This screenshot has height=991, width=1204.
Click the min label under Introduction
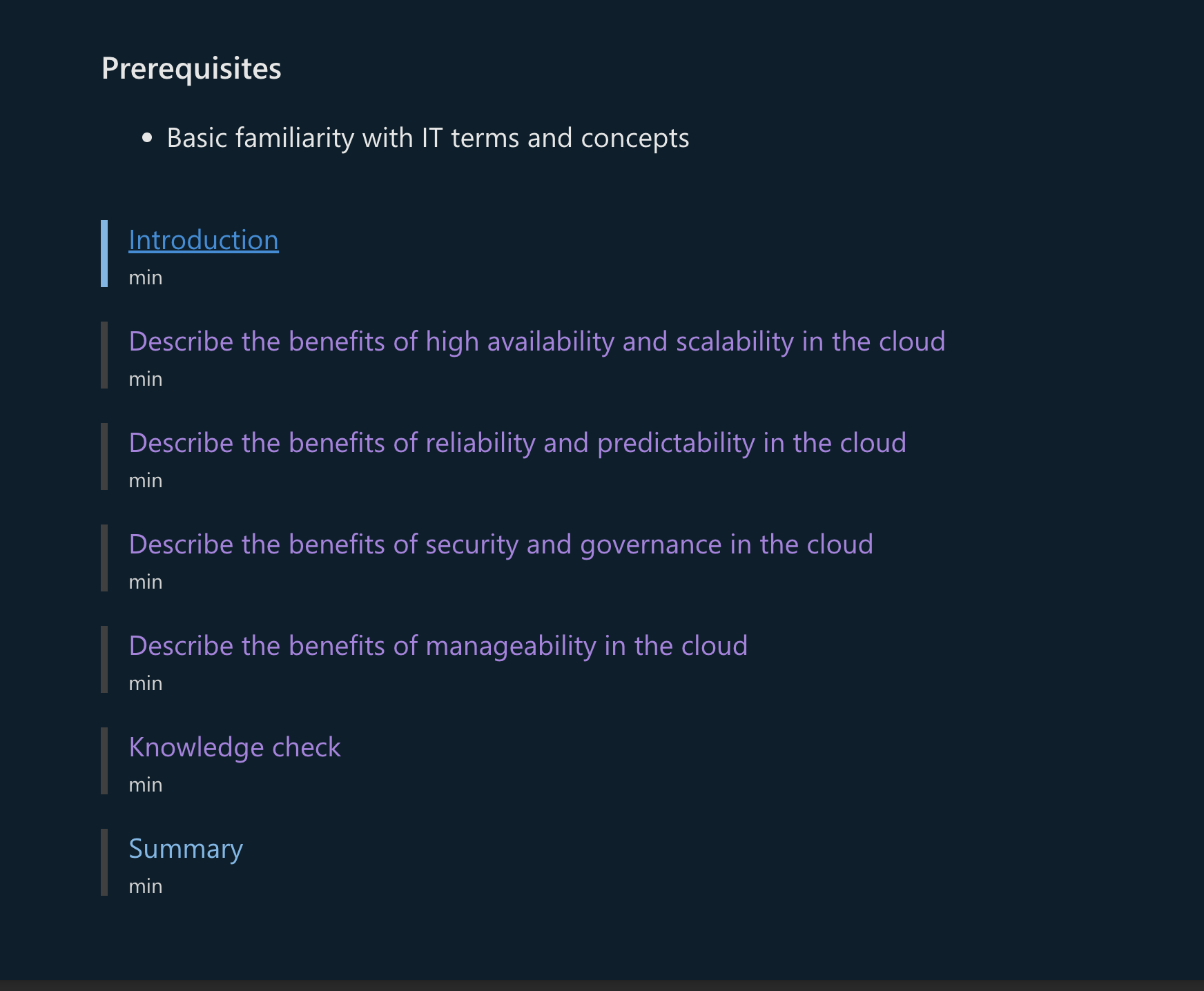pyautogui.click(x=146, y=278)
